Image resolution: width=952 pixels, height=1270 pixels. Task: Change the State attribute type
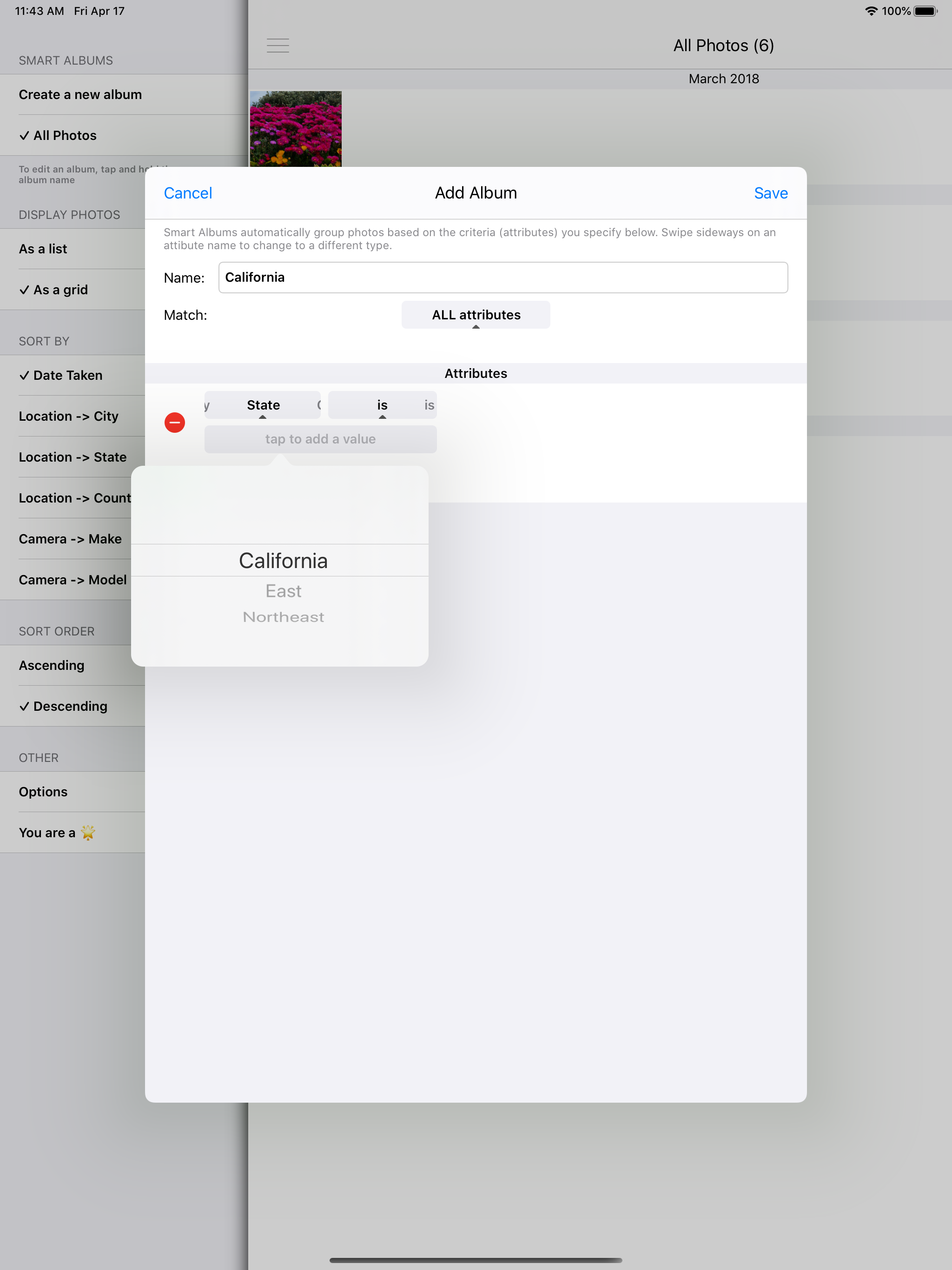click(x=263, y=405)
